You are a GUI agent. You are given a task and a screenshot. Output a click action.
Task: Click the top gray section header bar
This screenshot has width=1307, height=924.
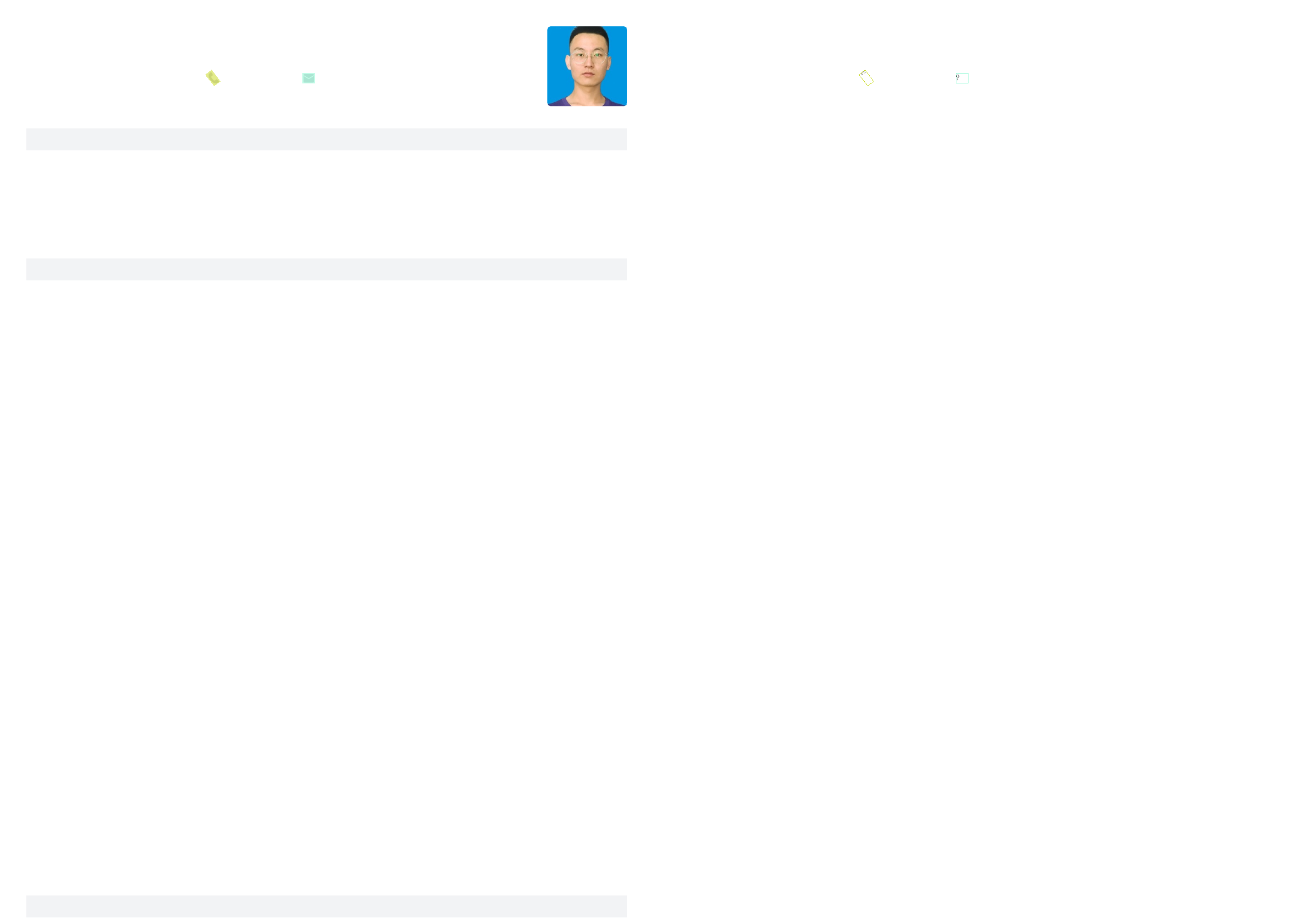pos(327,139)
